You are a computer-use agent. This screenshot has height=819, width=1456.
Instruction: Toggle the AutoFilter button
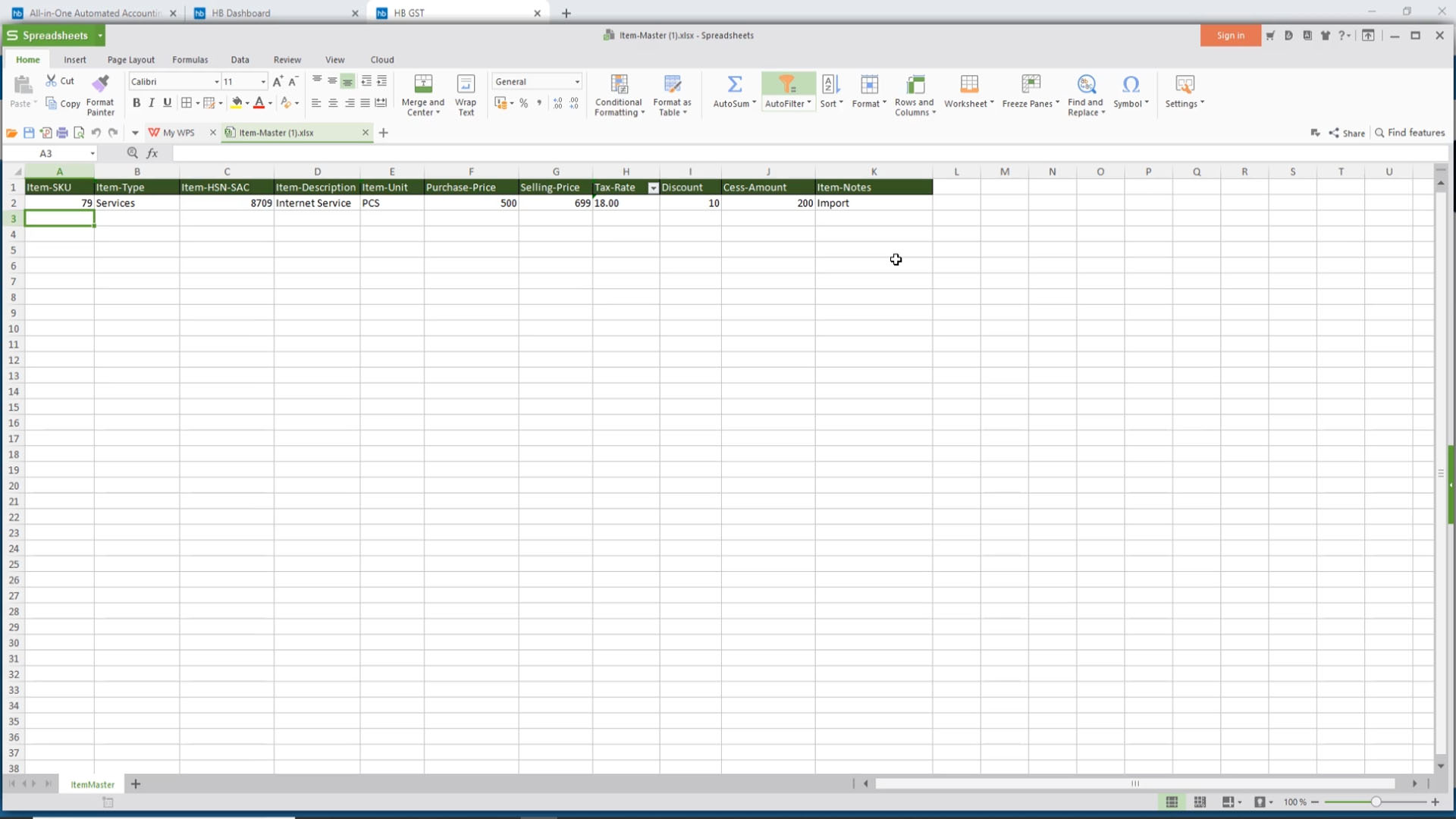786,85
